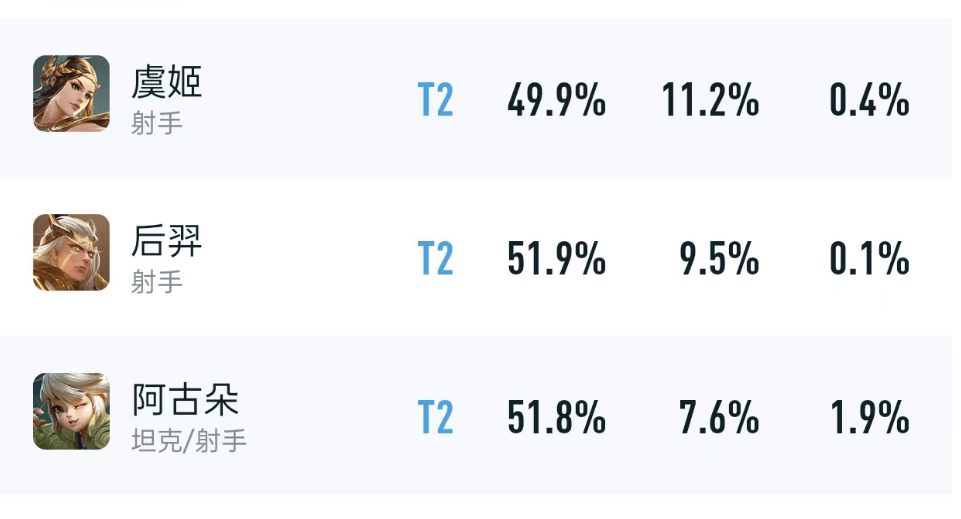Screen dimensions: 961x519
Task: Click 虞姬's 0.4% ban rate
Action: coord(870,100)
